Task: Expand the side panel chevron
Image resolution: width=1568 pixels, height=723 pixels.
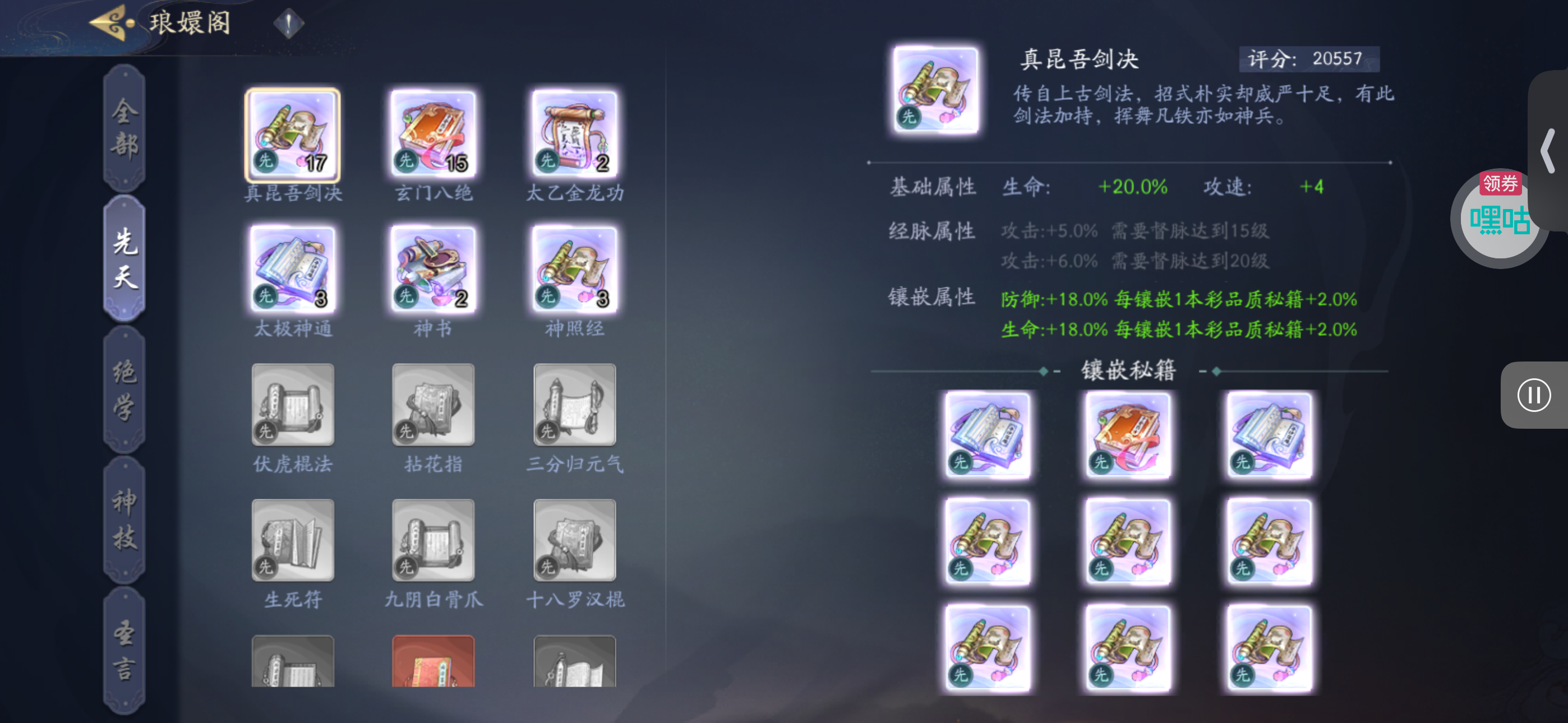Action: tap(1548, 151)
